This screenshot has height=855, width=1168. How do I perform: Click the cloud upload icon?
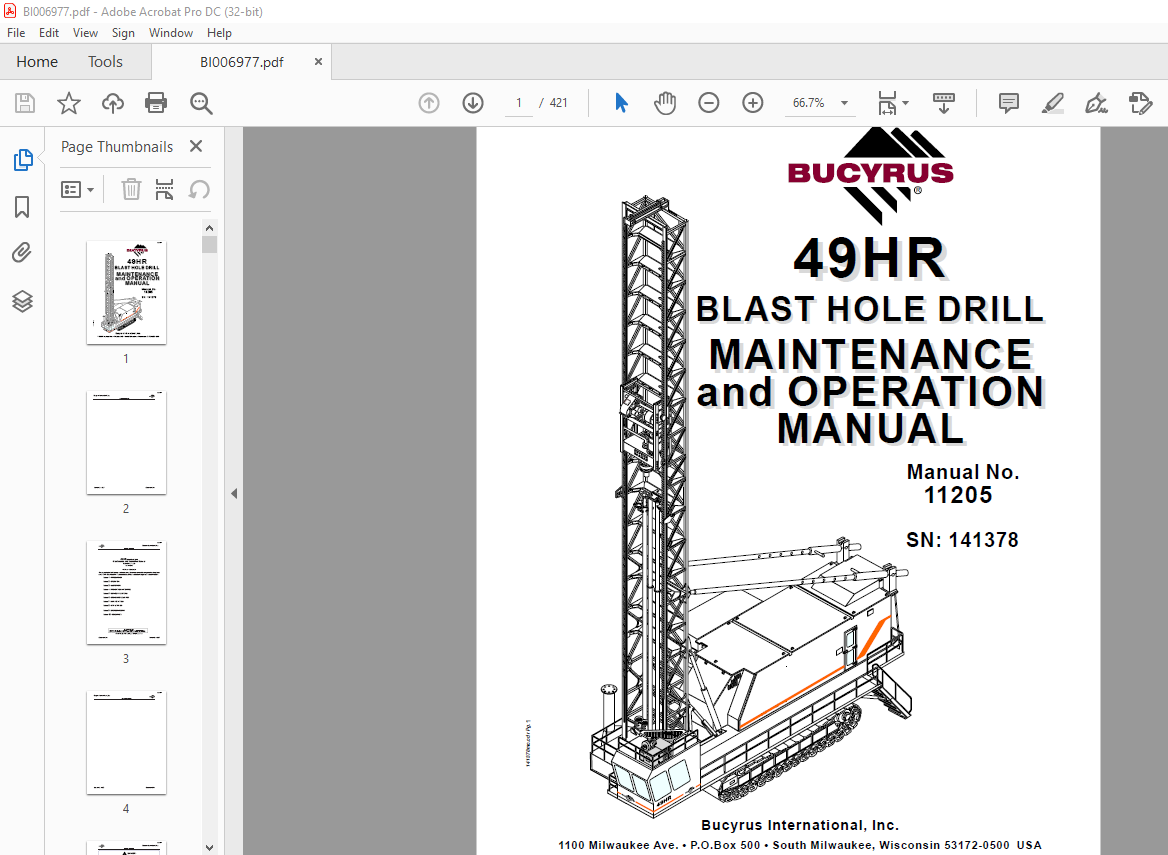pos(112,103)
